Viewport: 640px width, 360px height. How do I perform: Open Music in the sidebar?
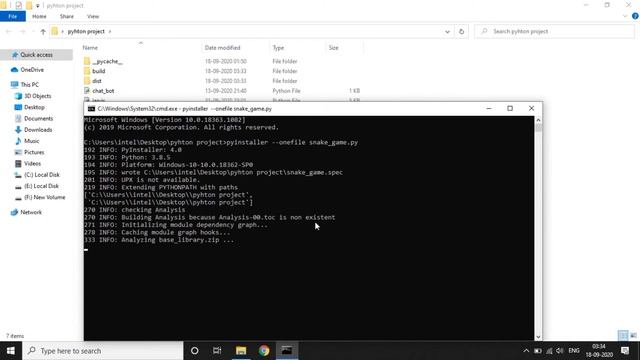pos(31,141)
